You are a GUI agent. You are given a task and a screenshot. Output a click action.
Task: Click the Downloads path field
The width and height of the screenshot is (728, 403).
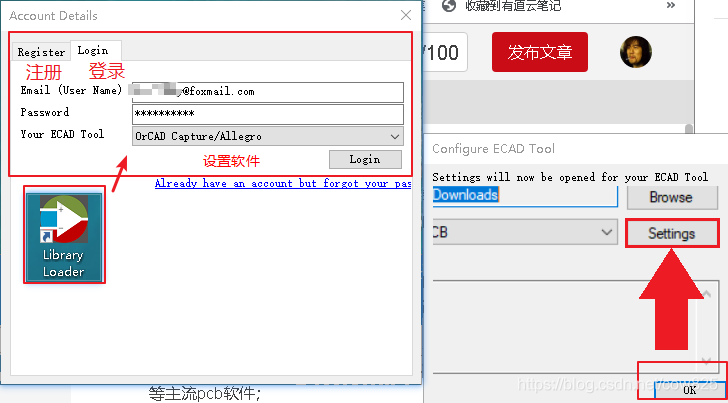[525, 196]
